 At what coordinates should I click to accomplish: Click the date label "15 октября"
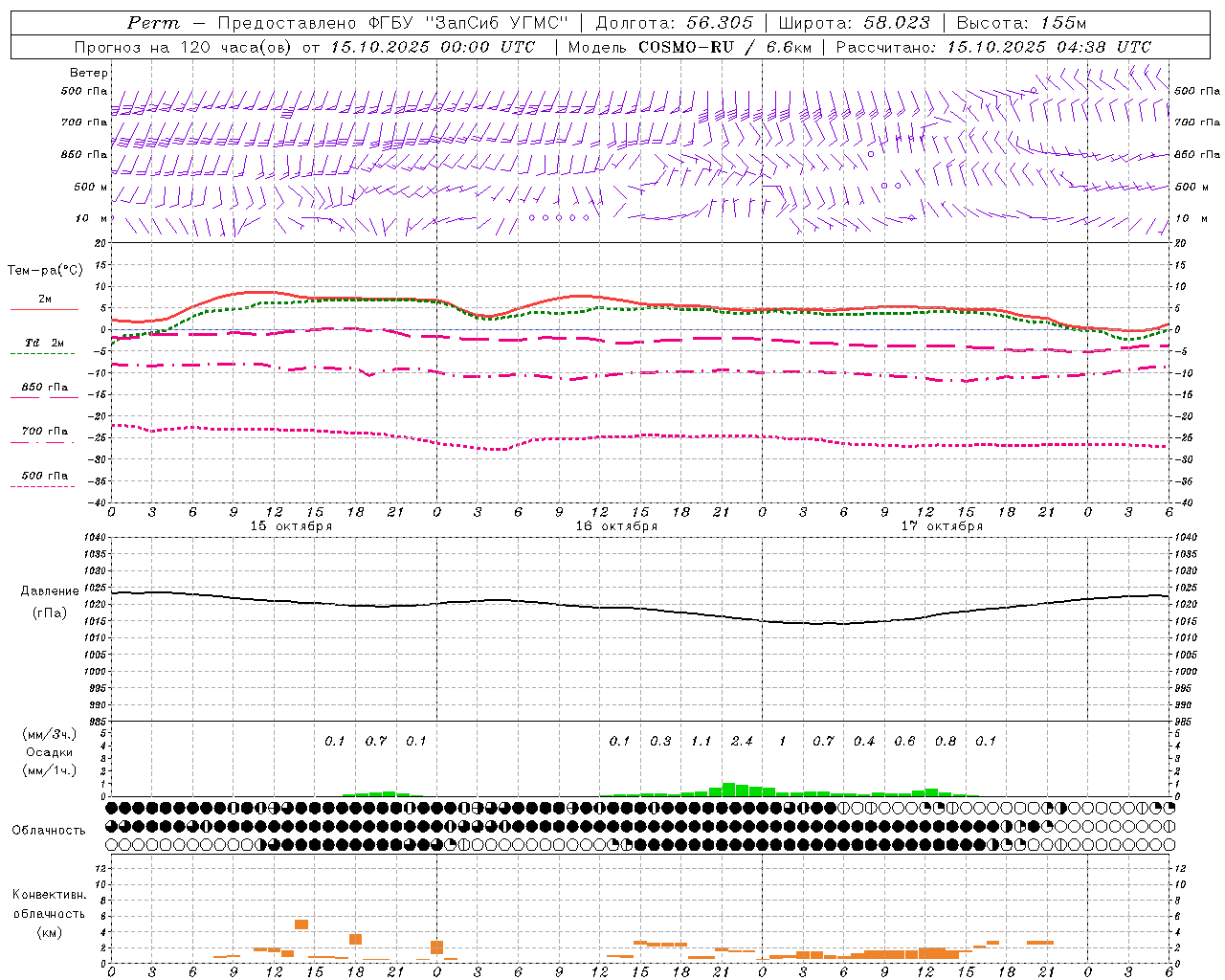291,526
